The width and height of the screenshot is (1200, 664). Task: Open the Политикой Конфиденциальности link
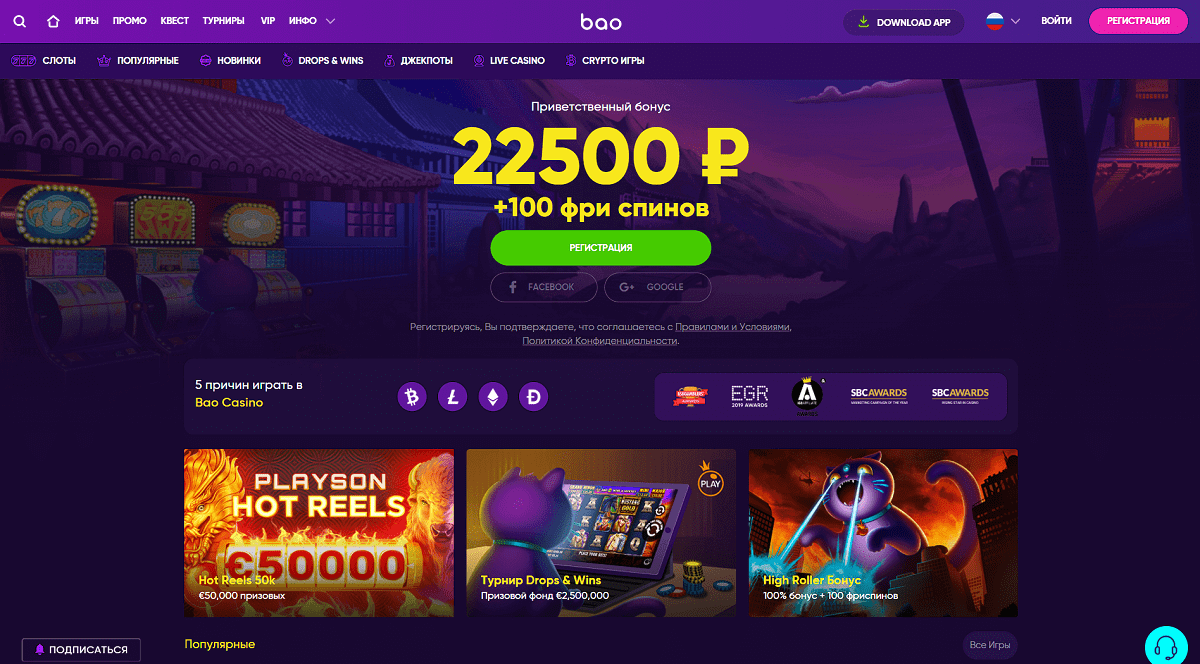[600, 341]
